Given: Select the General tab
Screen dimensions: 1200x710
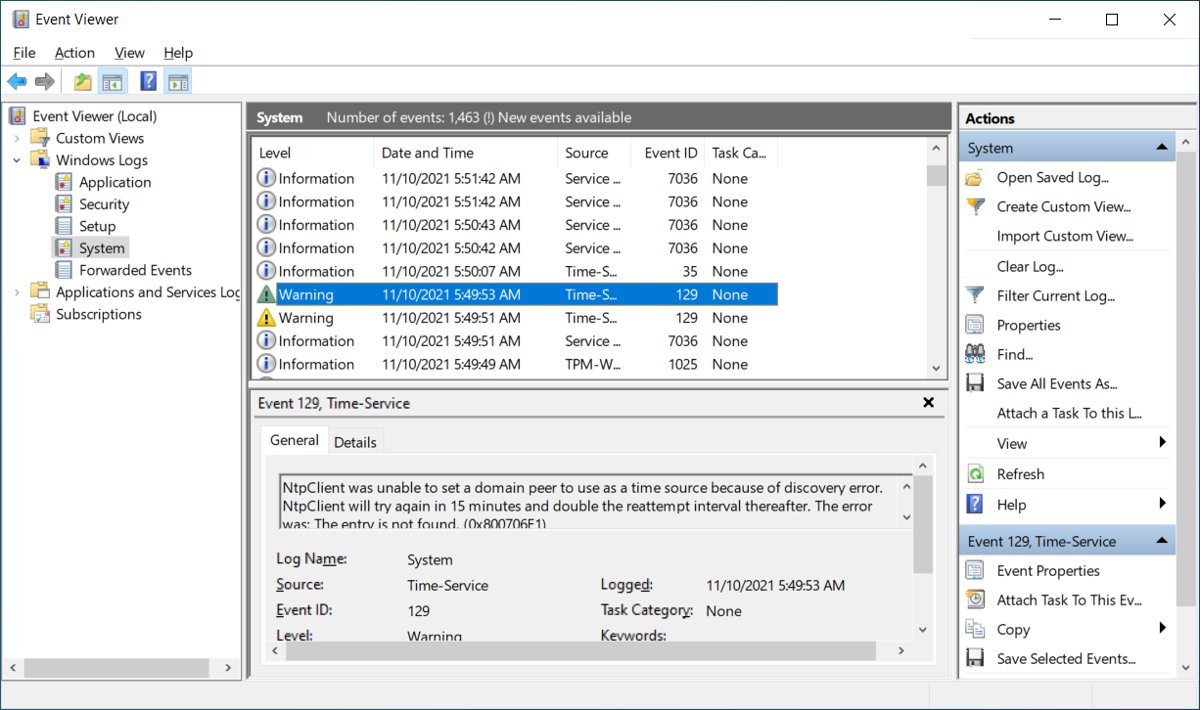Looking at the screenshot, I should click(294, 440).
